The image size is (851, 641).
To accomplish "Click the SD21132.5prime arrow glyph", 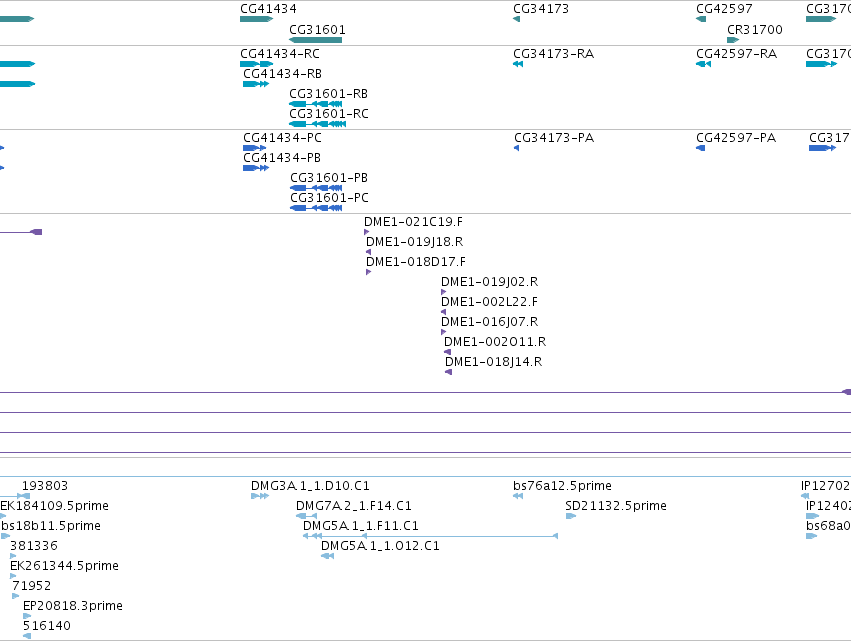I will coord(570,516).
